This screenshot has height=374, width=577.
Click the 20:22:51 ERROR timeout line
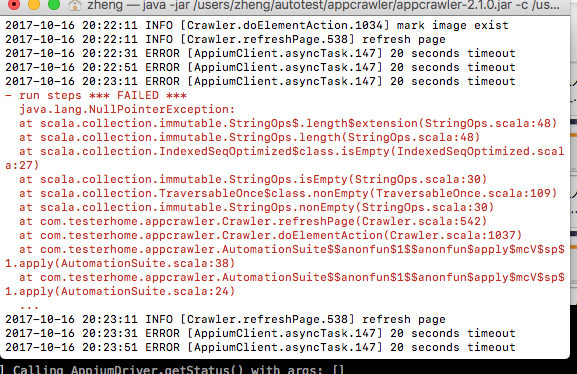(260, 67)
